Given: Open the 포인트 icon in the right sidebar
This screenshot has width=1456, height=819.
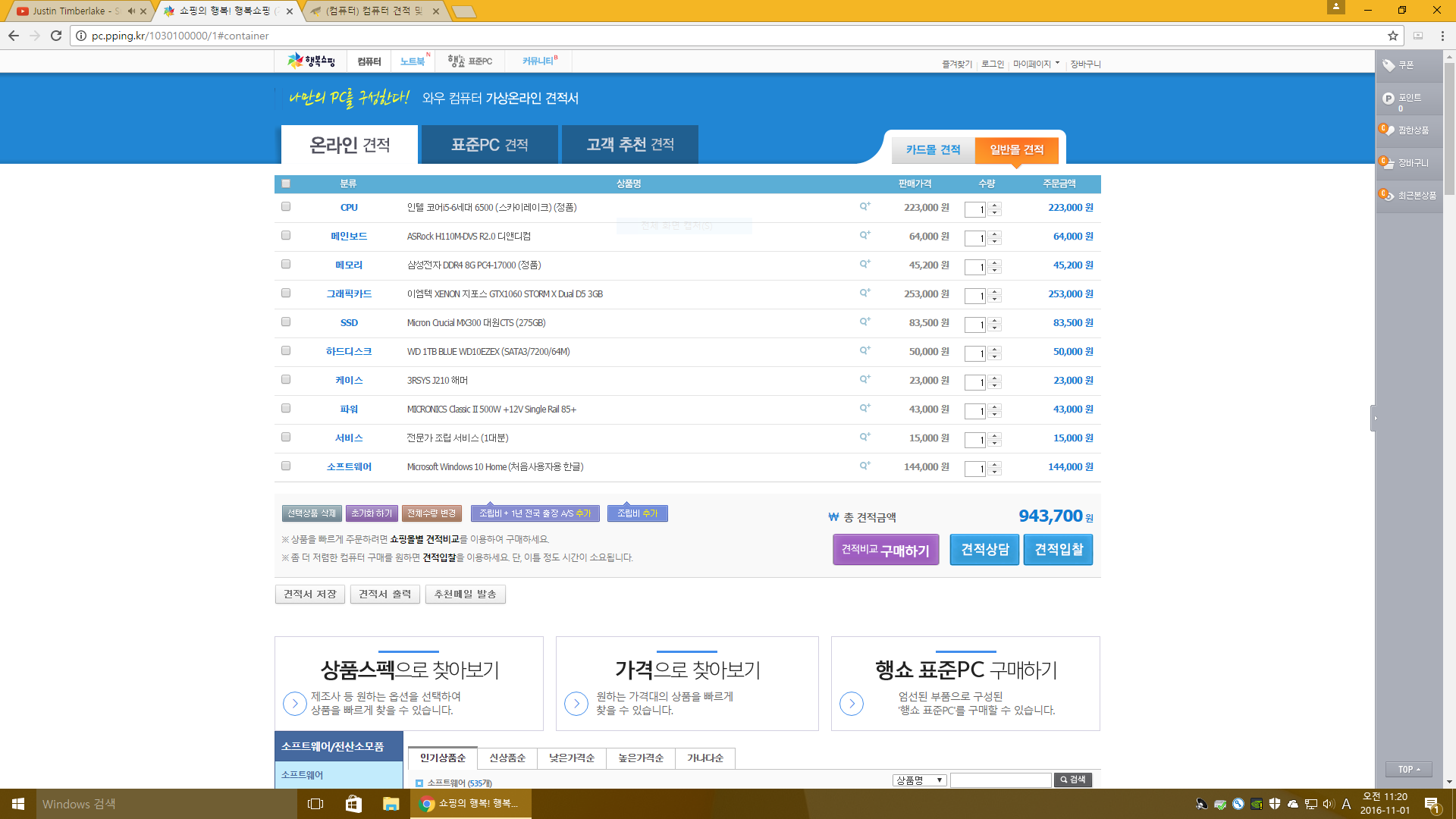Looking at the screenshot, I should tap(1389, 99).
